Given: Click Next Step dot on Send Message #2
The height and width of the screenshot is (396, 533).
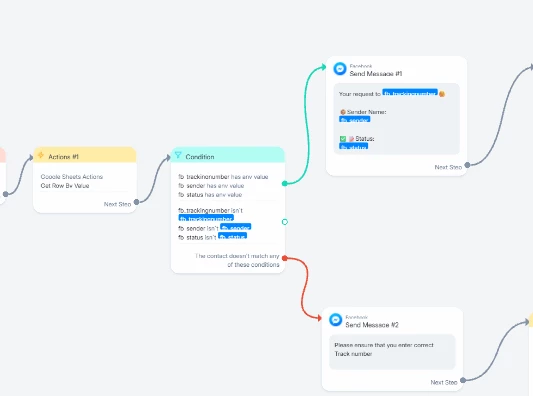Looking at the screenshot, I should [463, 380].
